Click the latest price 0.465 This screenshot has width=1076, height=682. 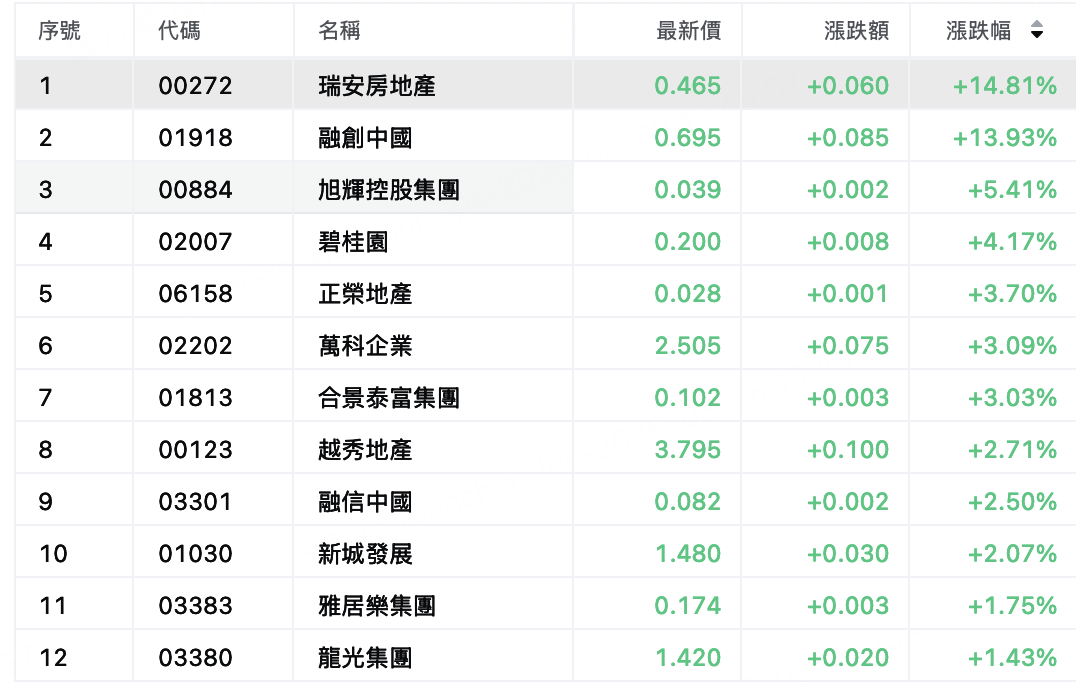point(688,86)
